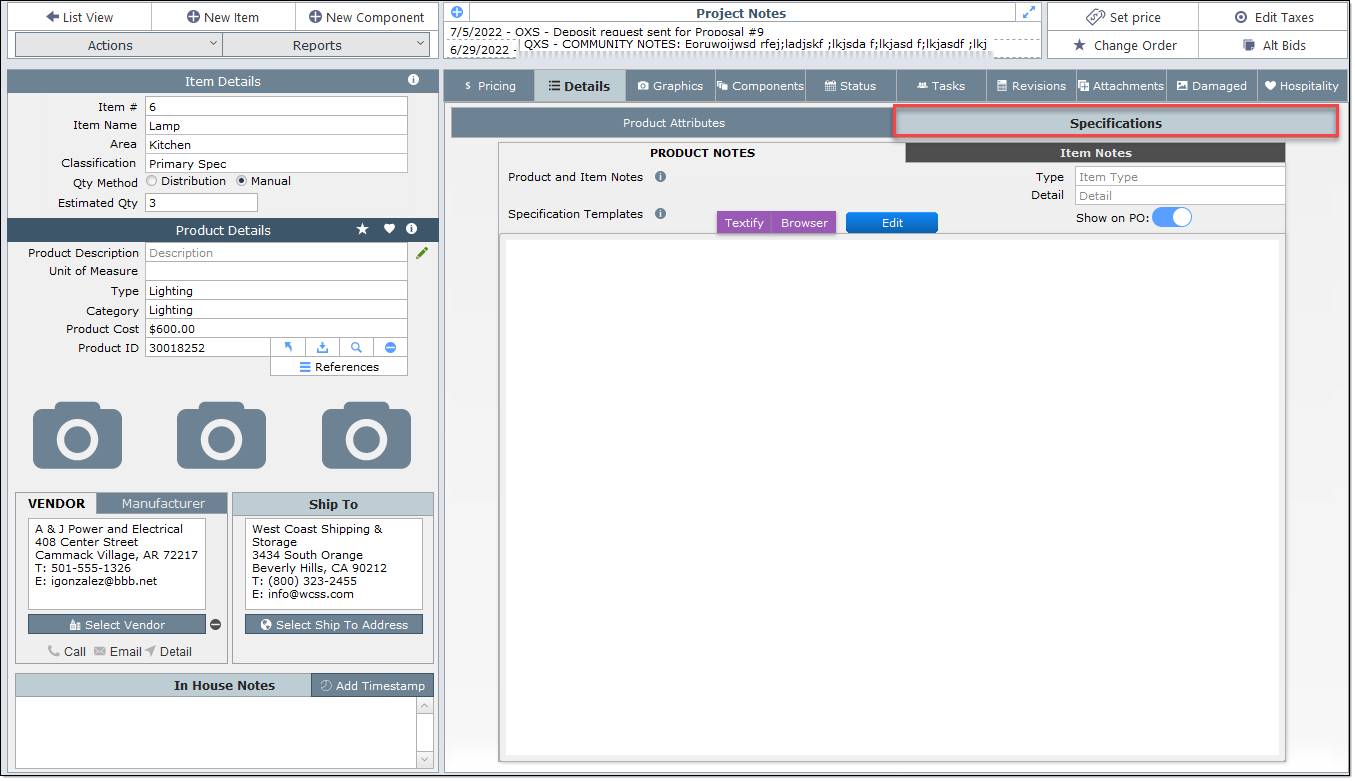Click the Change Order button

1123,45
